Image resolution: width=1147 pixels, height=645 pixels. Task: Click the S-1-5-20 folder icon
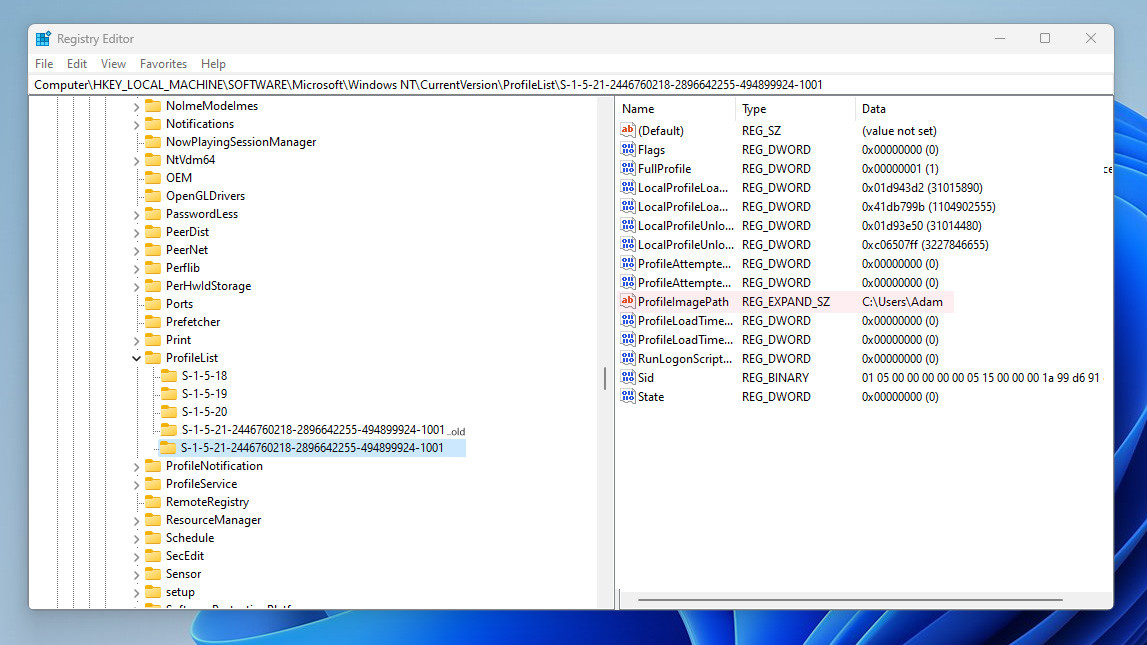click(x=169, y=412)
